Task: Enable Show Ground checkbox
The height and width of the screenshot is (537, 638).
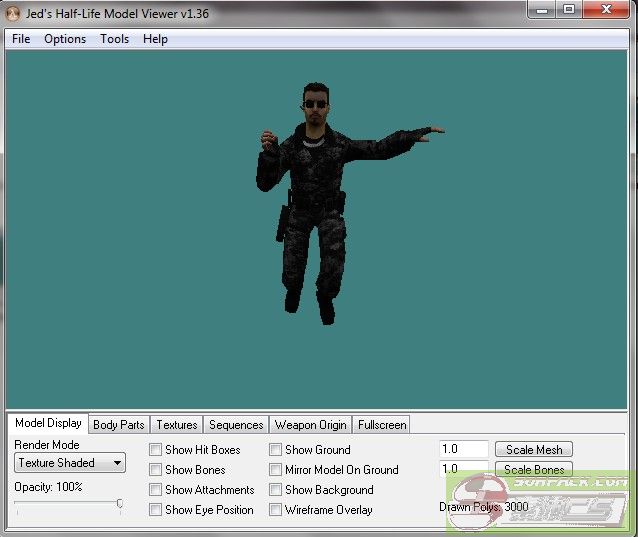Action: pyautogui.click(x=275, y=450)
